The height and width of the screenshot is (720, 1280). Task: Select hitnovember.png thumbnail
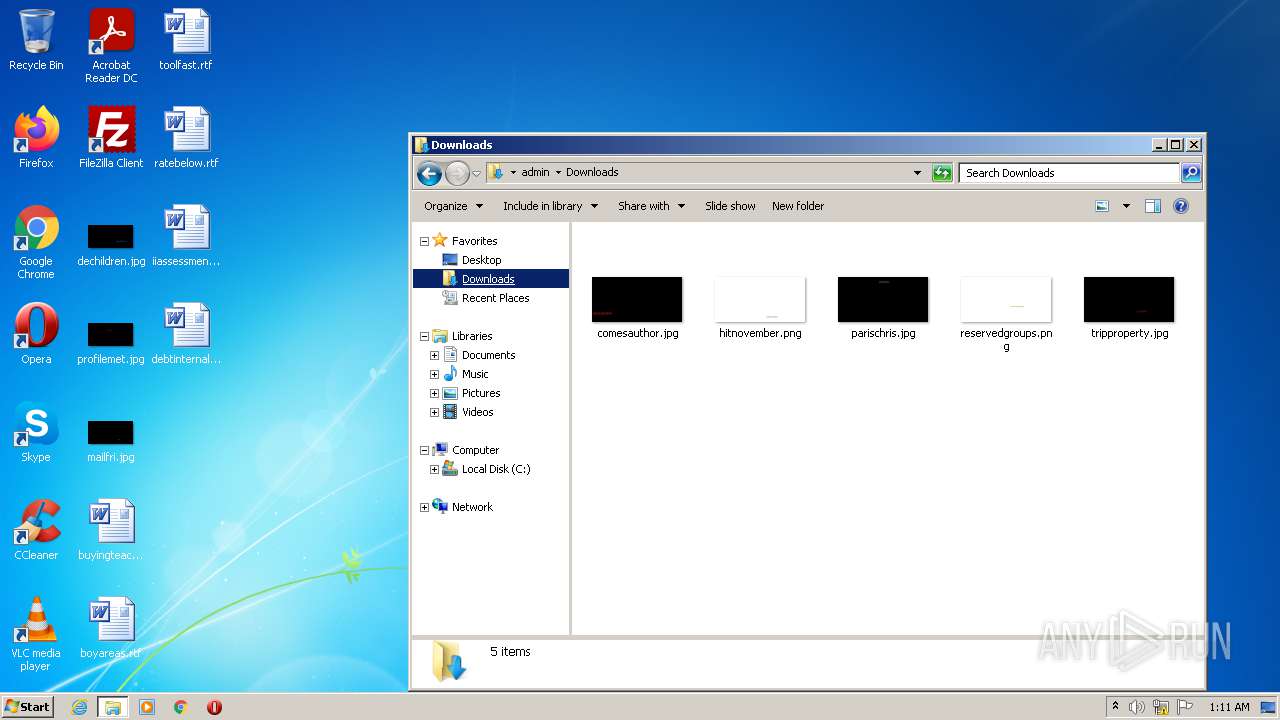coord(760,309)
